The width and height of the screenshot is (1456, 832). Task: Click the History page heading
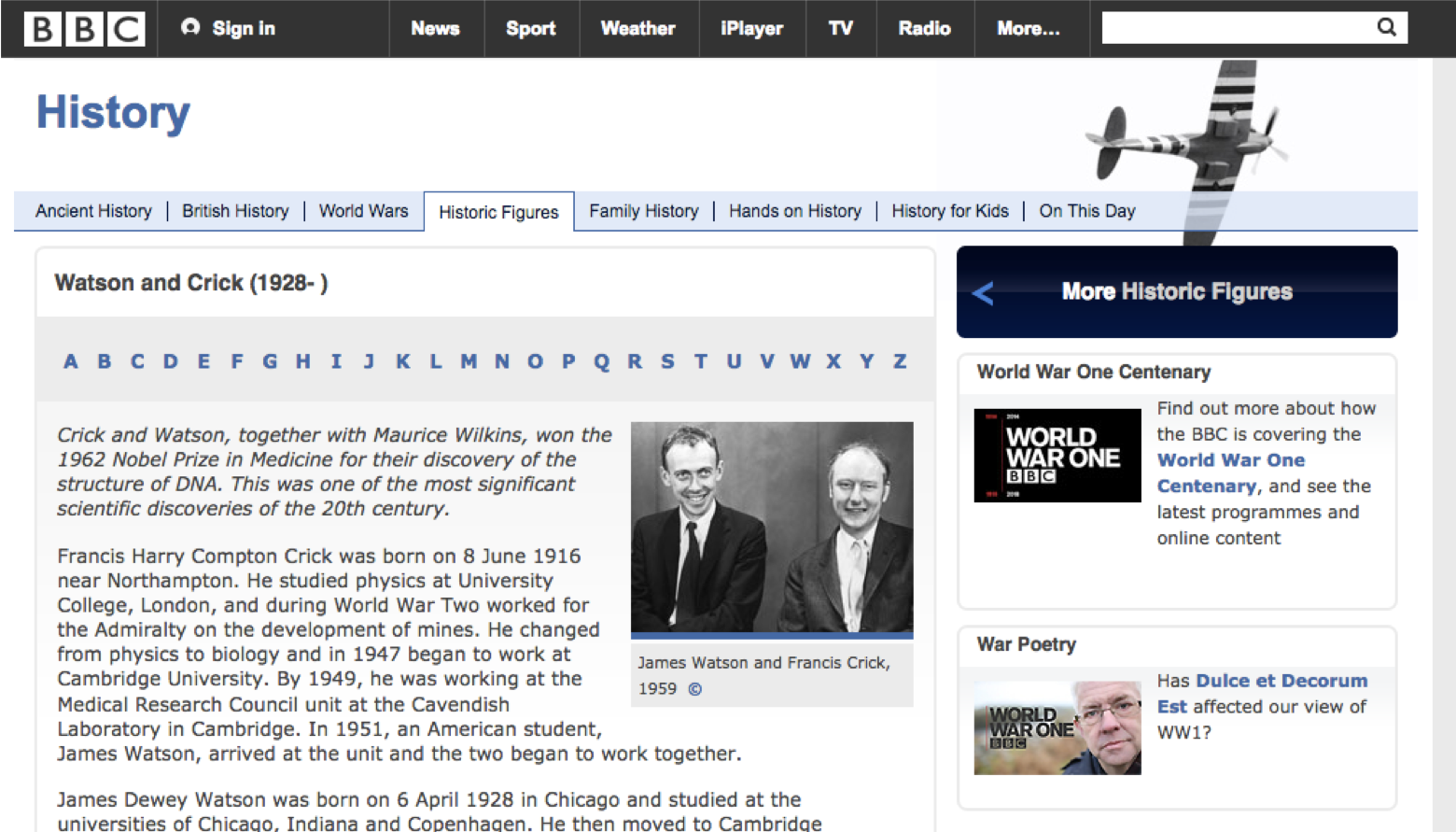click(x=113, y=113)
